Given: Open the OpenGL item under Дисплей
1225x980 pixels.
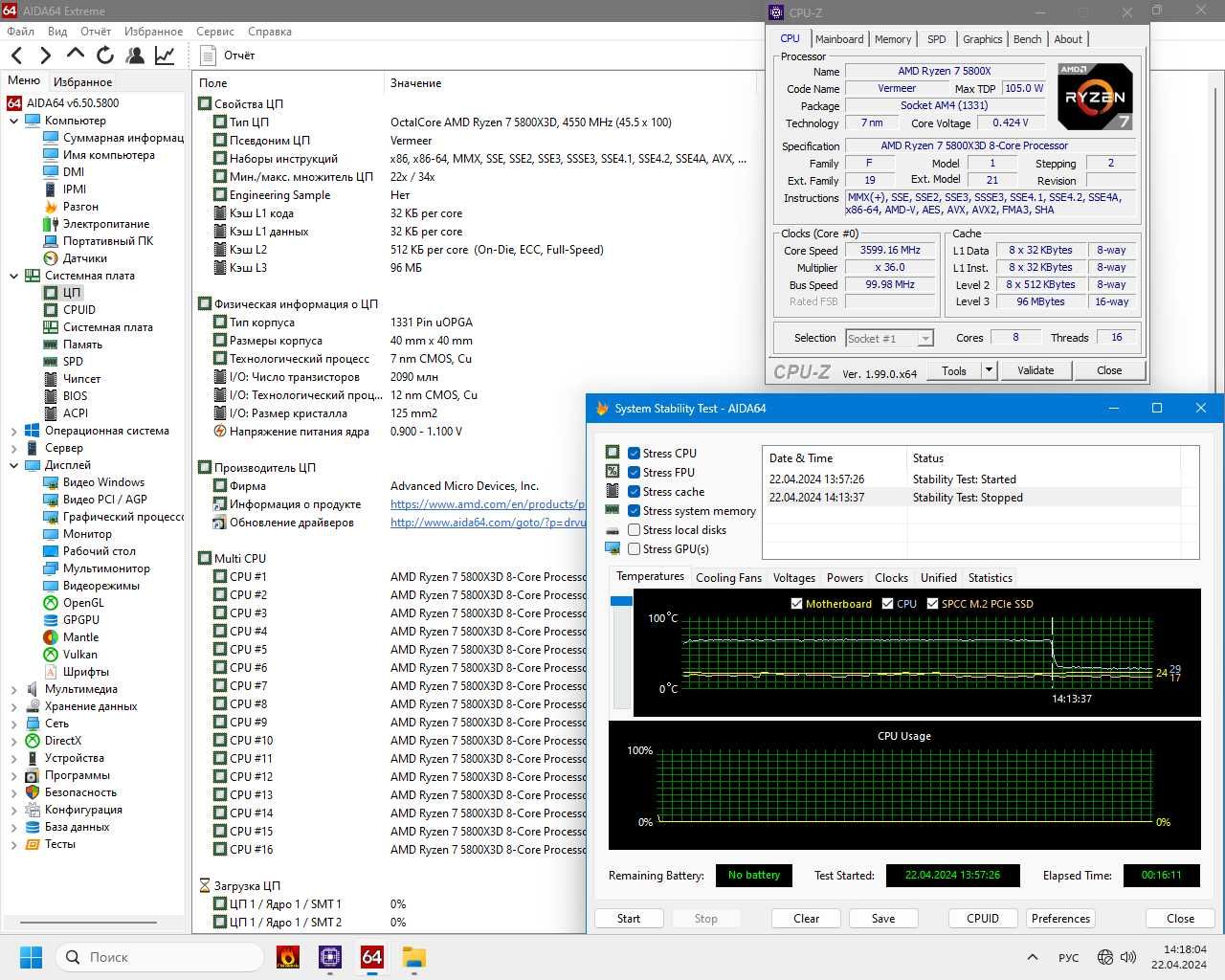Looking at the screenshot, I should [x=83, y=603].
